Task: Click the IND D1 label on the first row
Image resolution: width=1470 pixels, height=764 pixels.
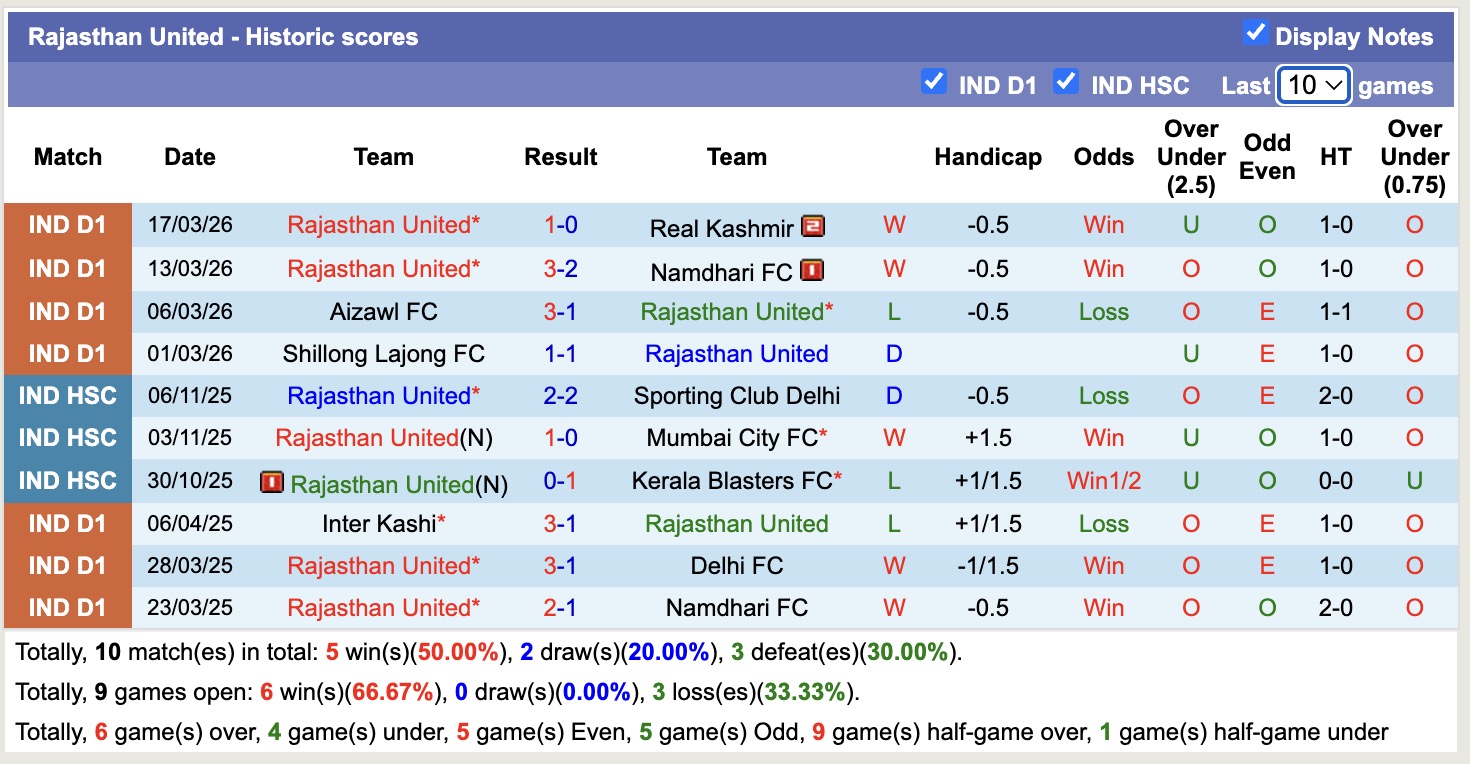Action: click(67, 226)
